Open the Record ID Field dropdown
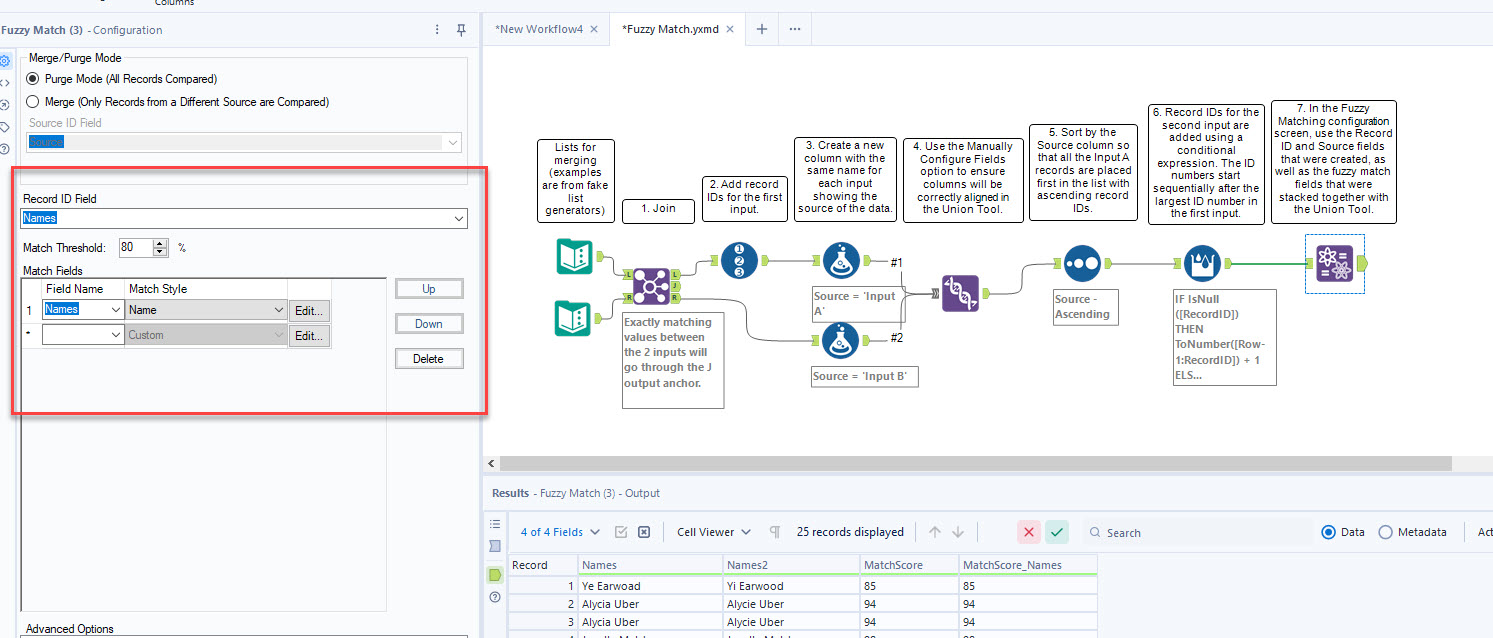The height and width of the screenshot is (638, 1493). [x=459, y=218]
